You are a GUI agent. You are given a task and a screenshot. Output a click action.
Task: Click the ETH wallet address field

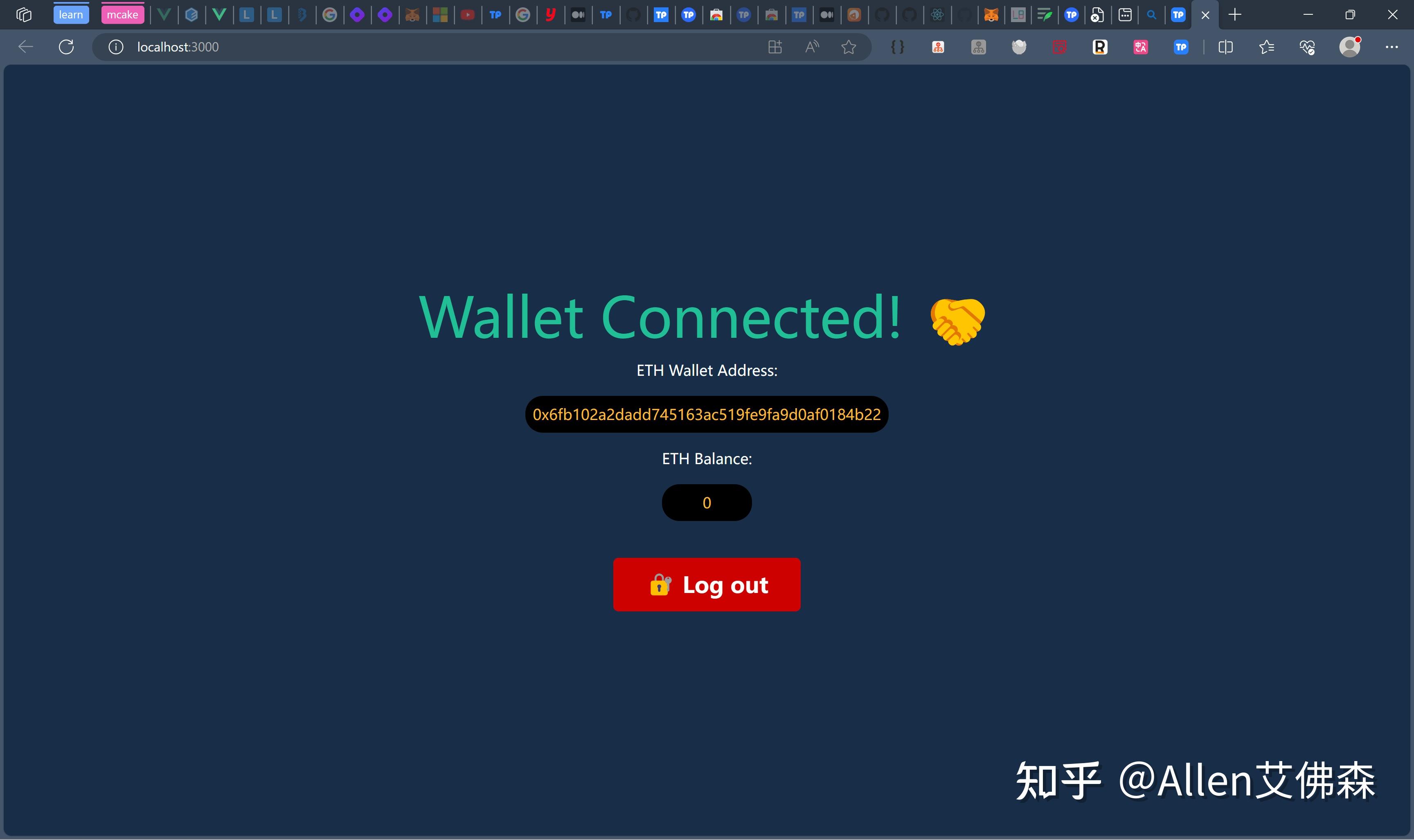pyautogui.click(x=706, y=414)
